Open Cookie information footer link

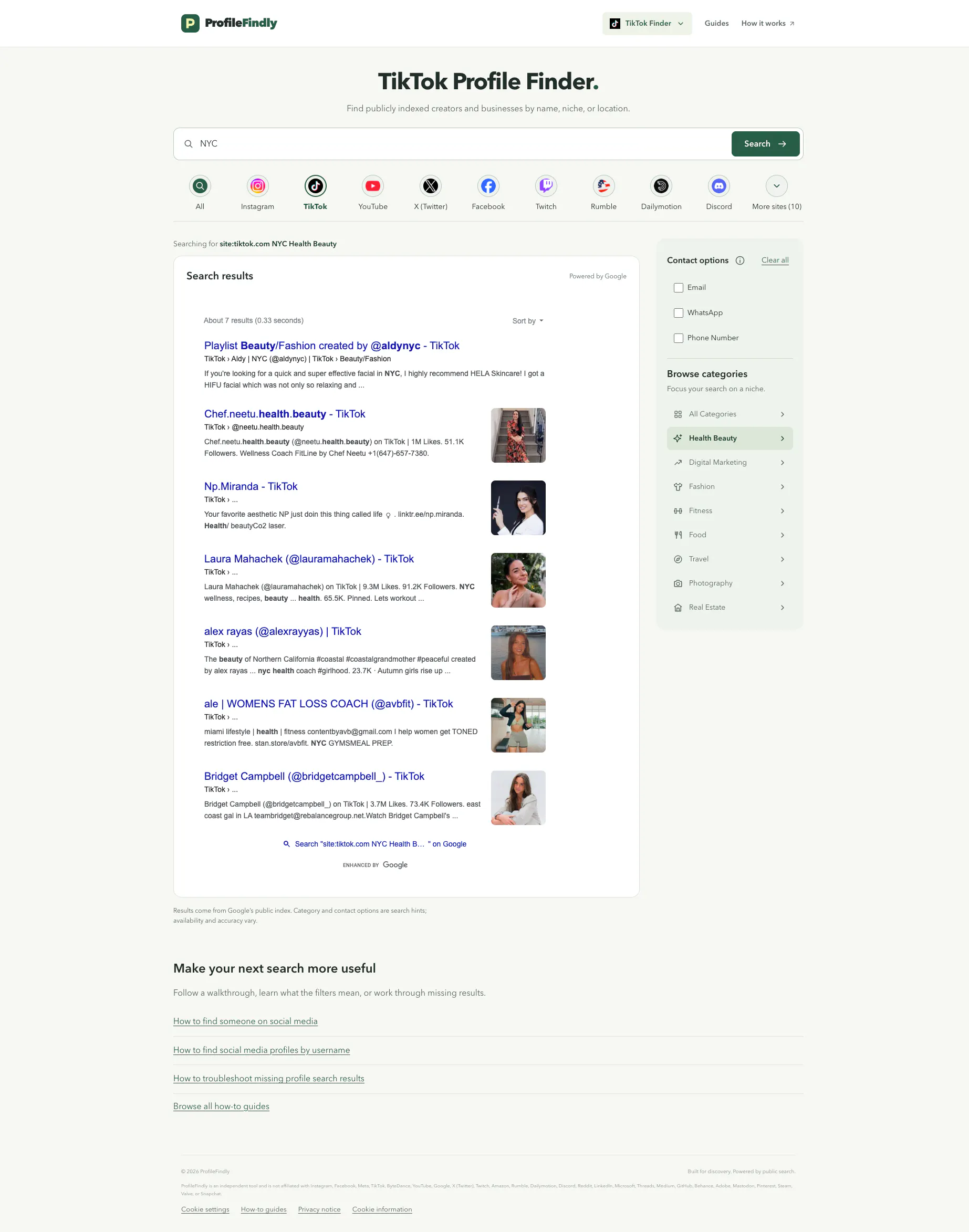pos(382,1209)
